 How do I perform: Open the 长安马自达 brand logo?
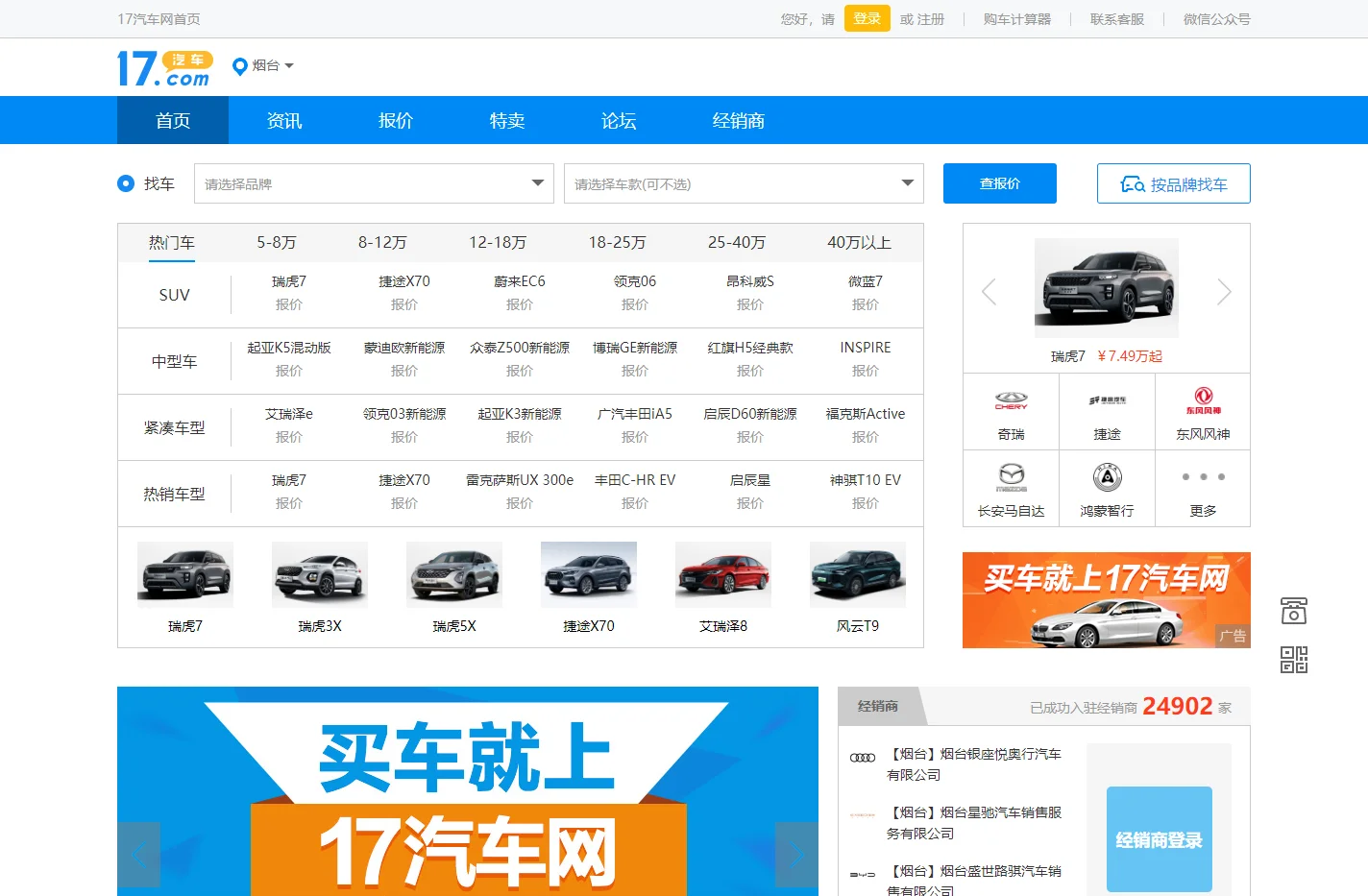pyautogui.click(x=1011, y=477)
